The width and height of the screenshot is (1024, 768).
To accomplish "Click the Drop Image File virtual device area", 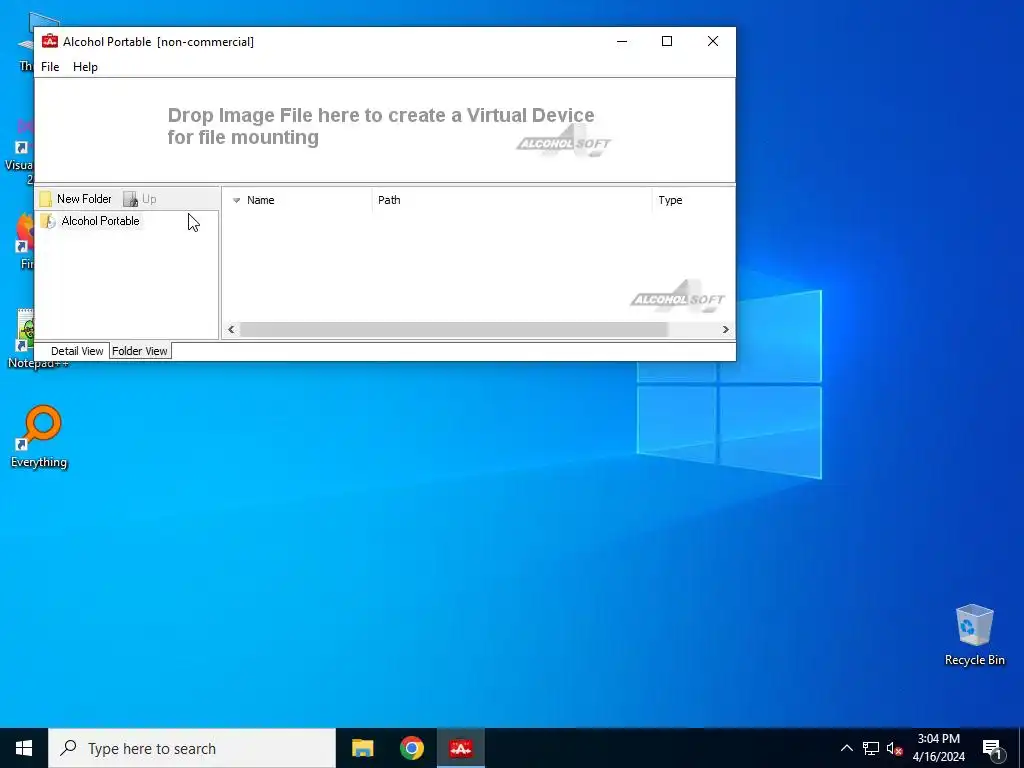I will tap(385, 130).
